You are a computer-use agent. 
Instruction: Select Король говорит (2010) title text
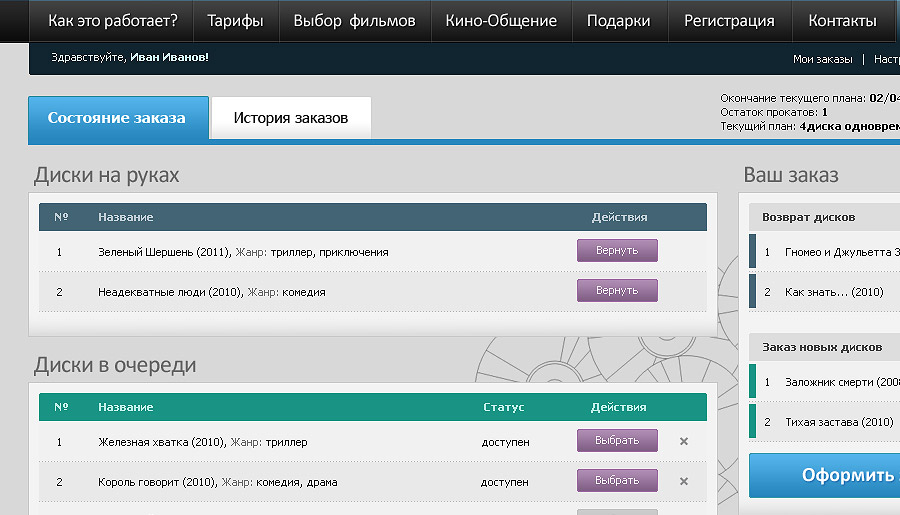point(156,482)
